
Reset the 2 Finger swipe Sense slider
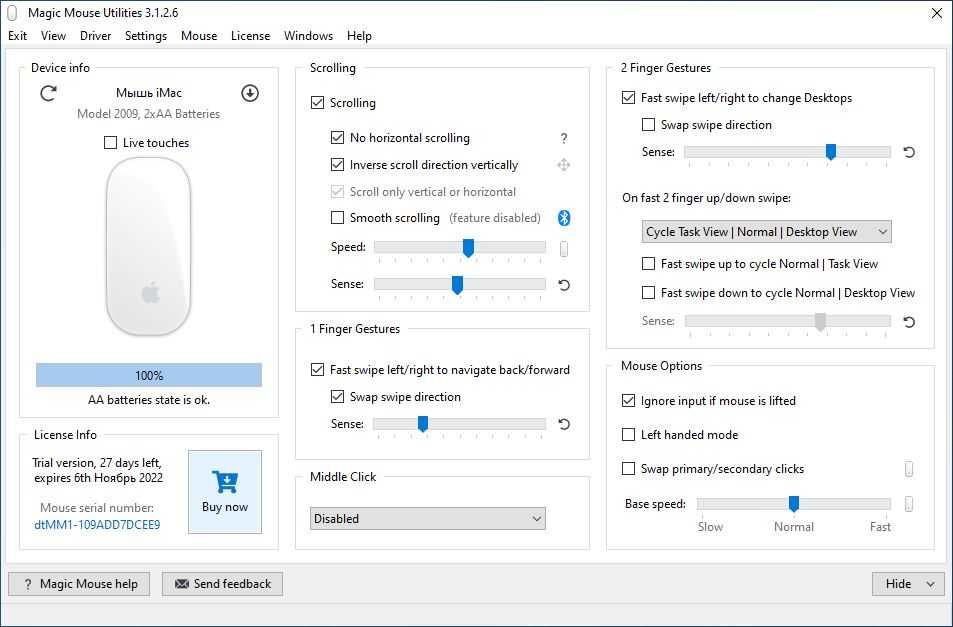click(x=909, y=152)
